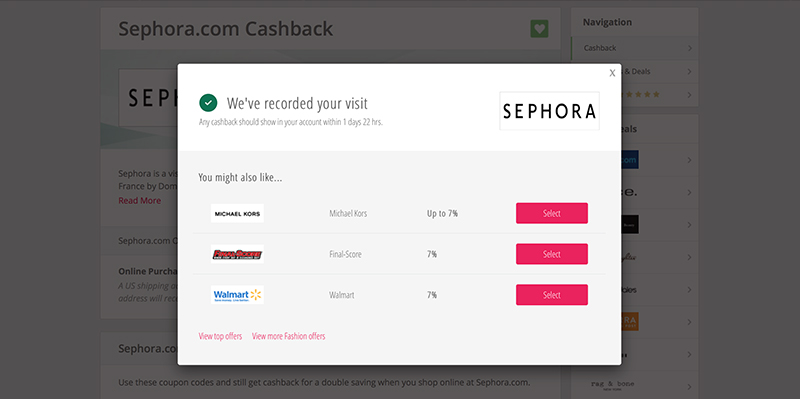
Task: Close the recorded visit popup
Action: tap(612, 73)
